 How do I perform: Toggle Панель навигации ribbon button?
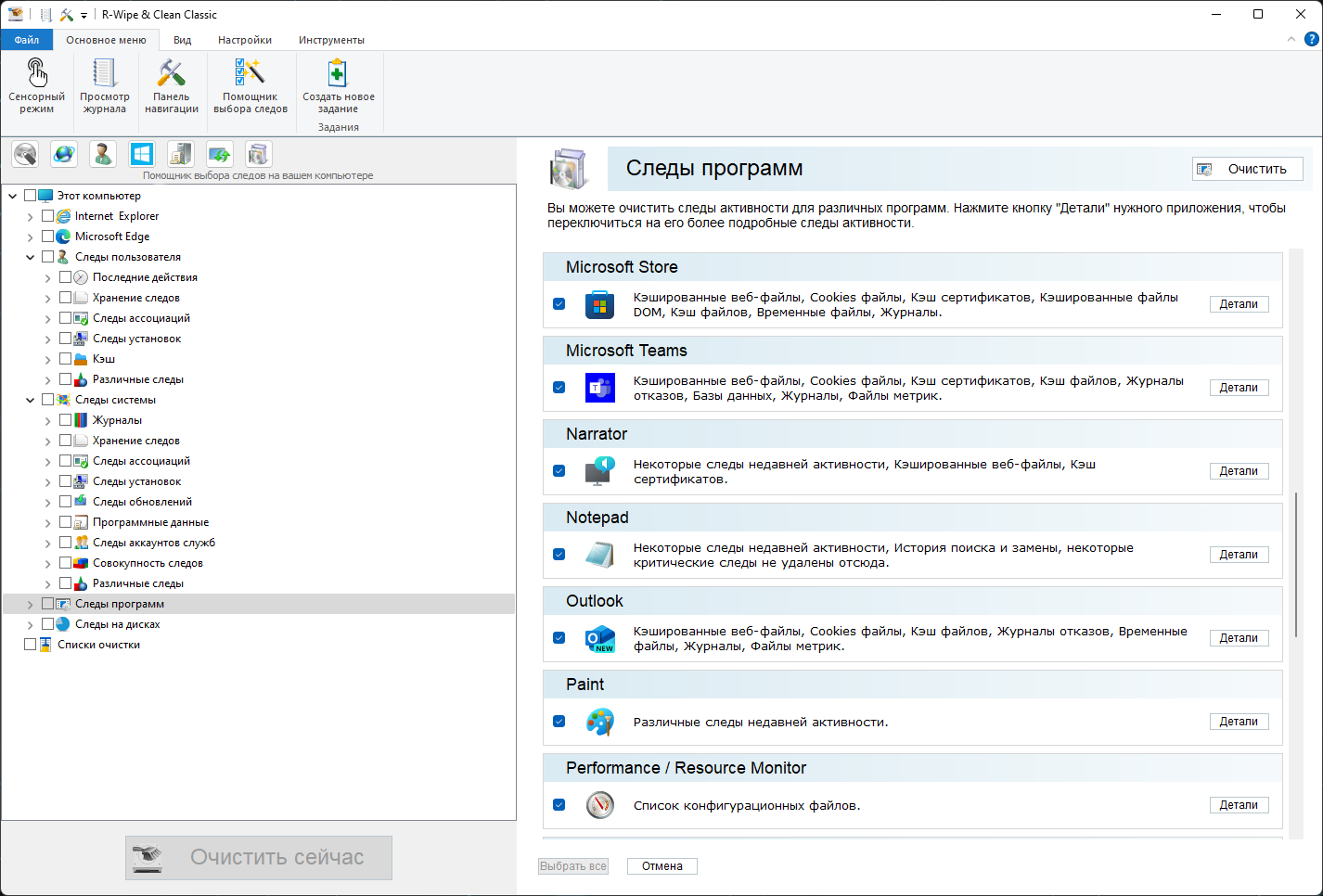click(172, 85)
